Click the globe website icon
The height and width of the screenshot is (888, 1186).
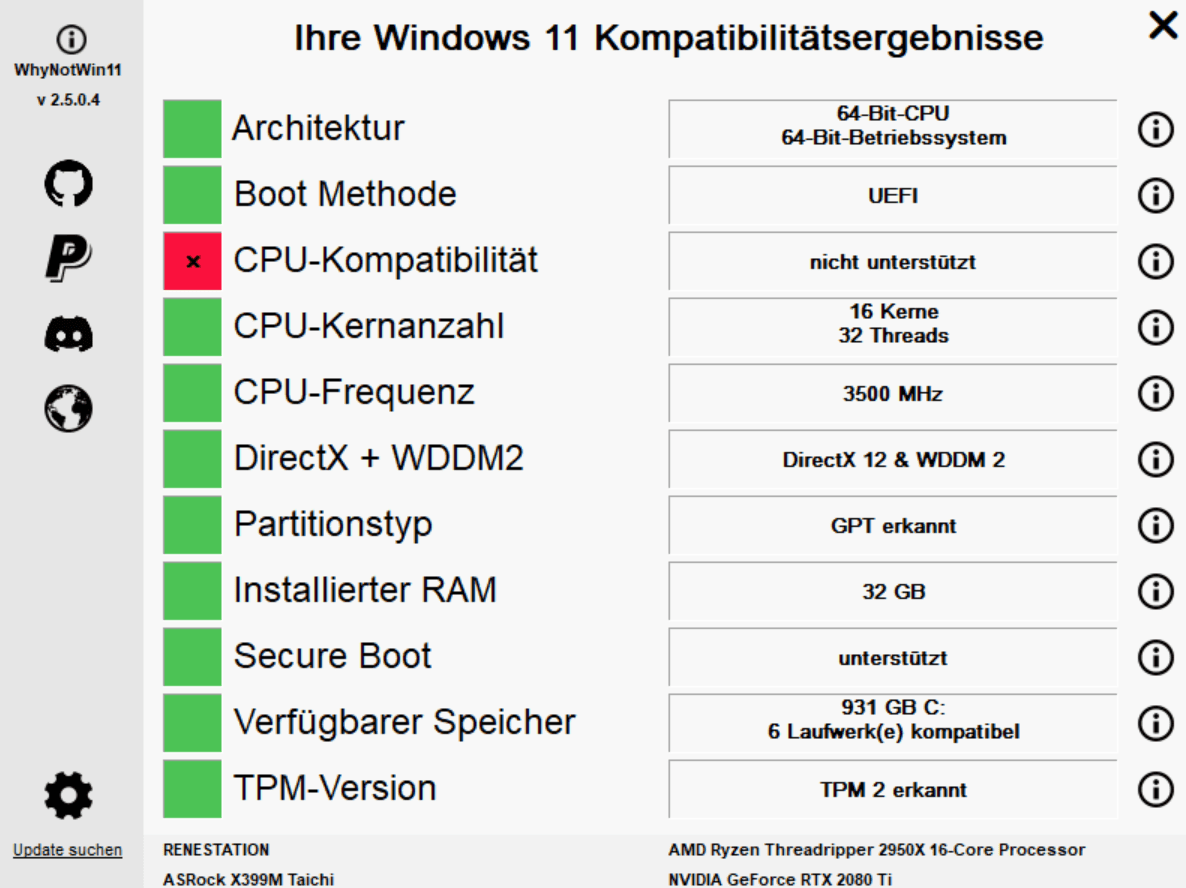[x=69, y=408]
